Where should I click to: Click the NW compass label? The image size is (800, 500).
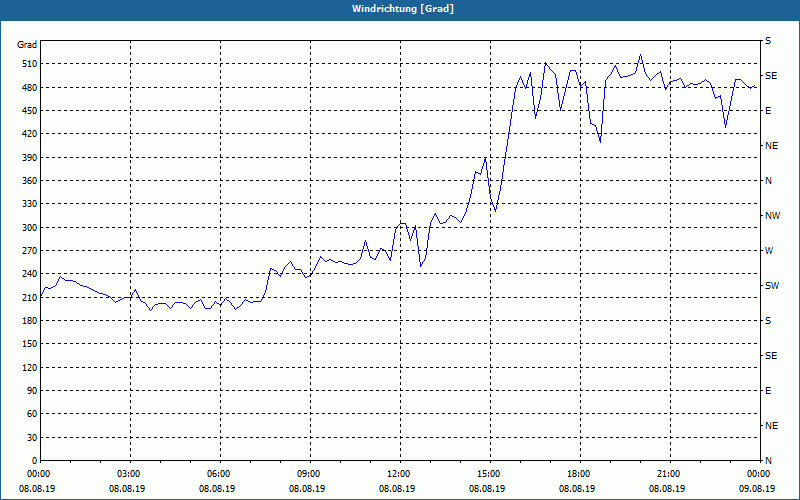click(772, 216)
